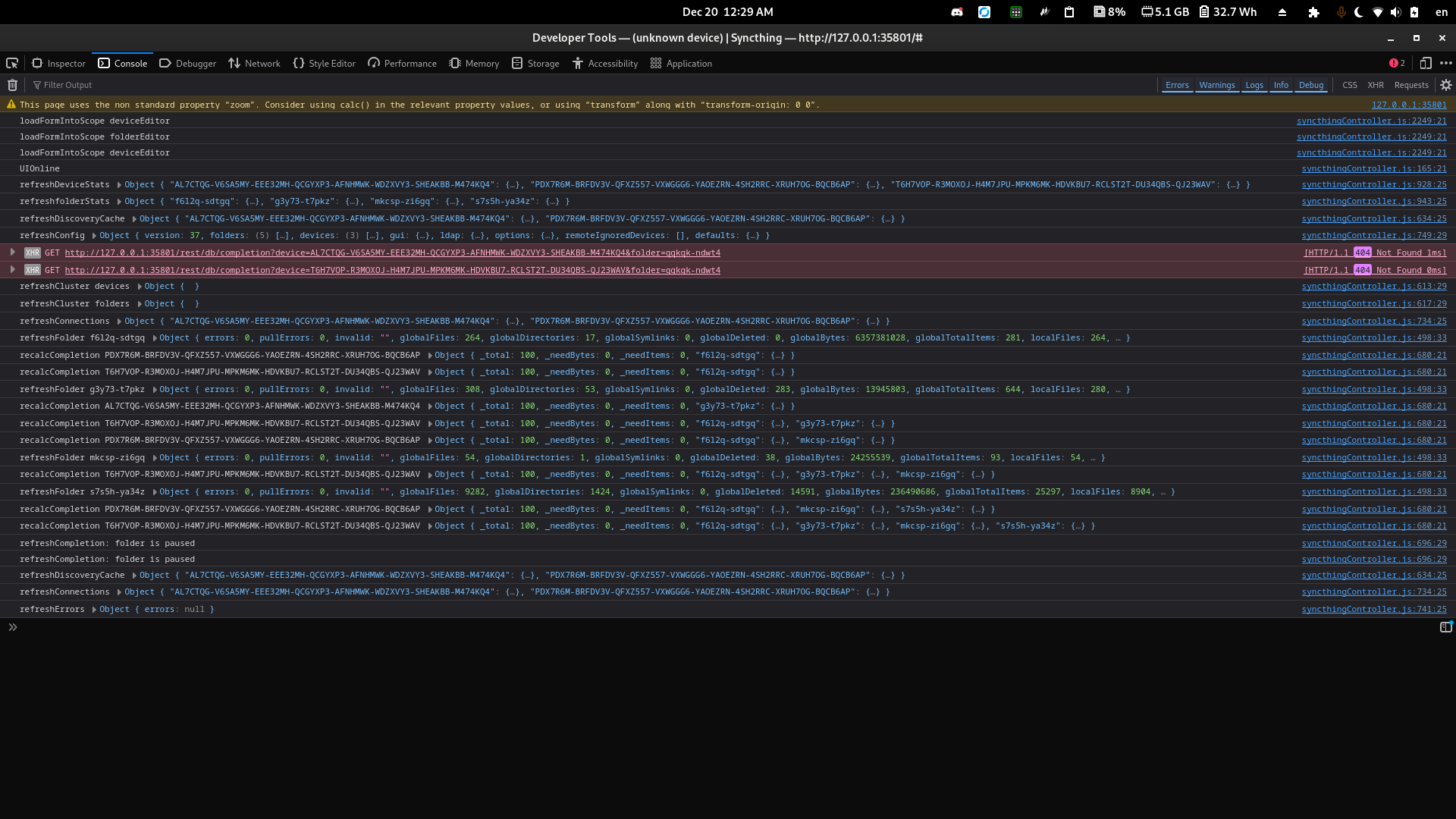
Task: Clear the console output with the trash icon
Action: tap(12, 85)
